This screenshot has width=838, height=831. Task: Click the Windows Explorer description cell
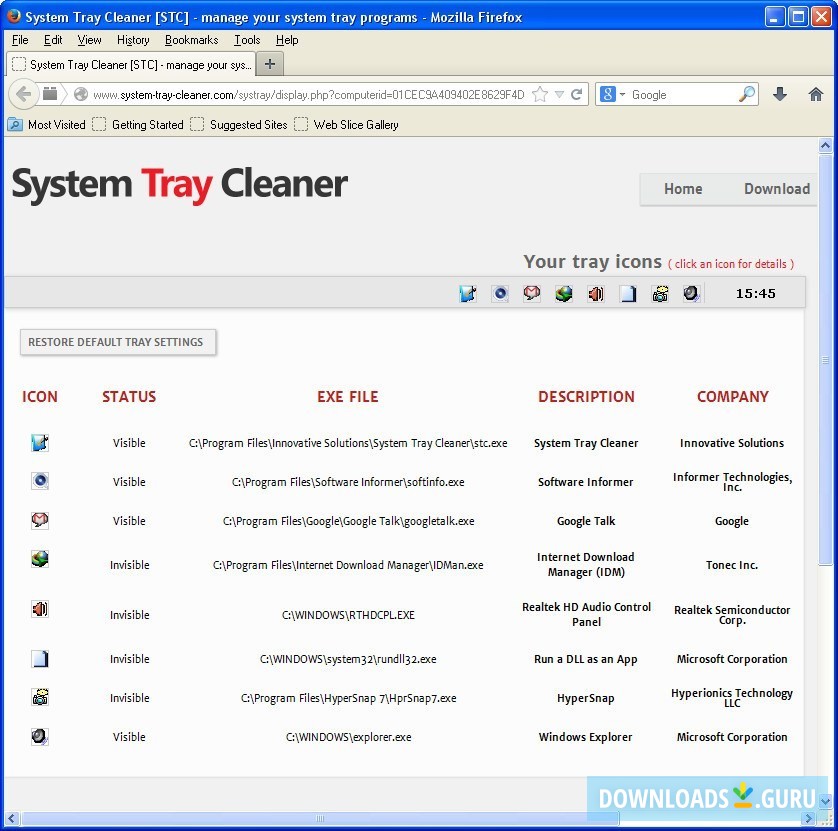pyautogui.click(x=585, y=737)
